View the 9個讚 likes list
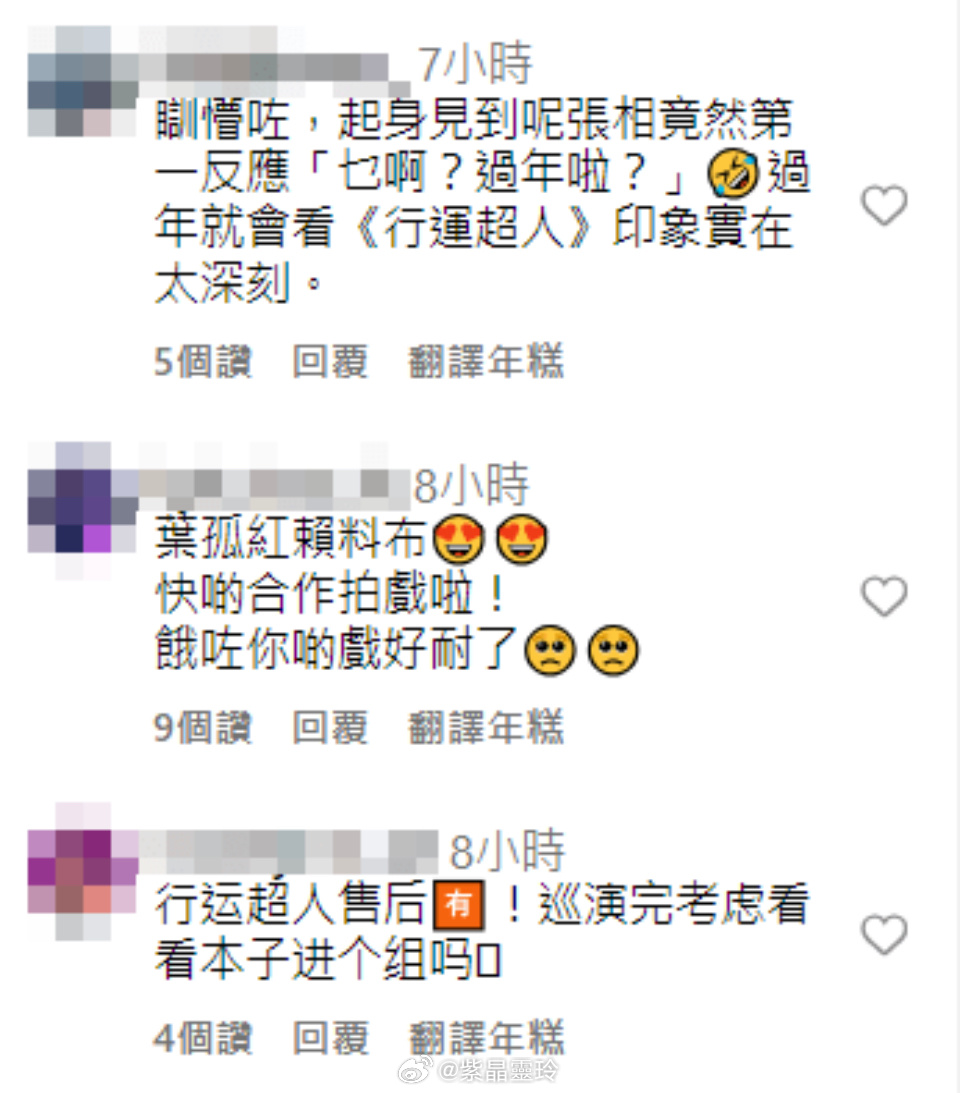This screenshot has width=960, height=1093. (203, 728)
